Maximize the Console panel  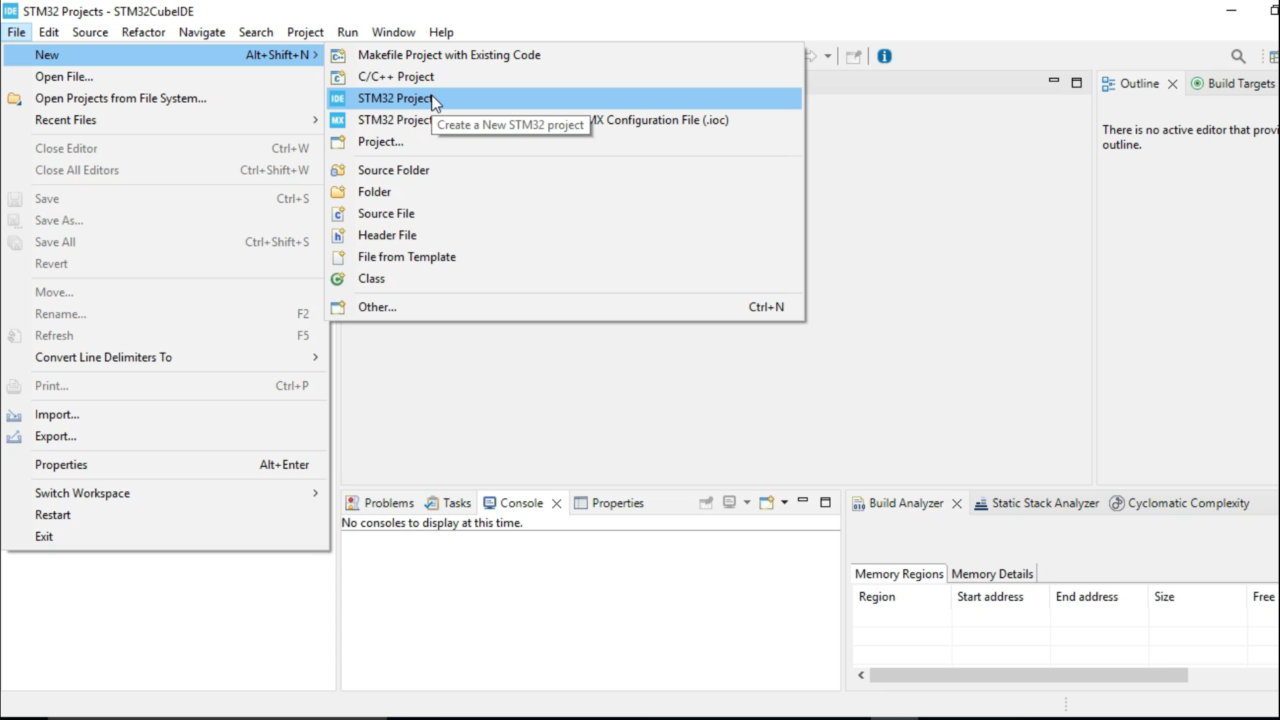[825, 502]
